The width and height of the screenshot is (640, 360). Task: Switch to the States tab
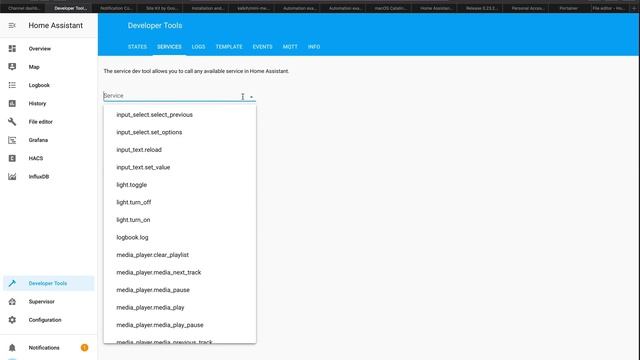click(x=137, y=47)
